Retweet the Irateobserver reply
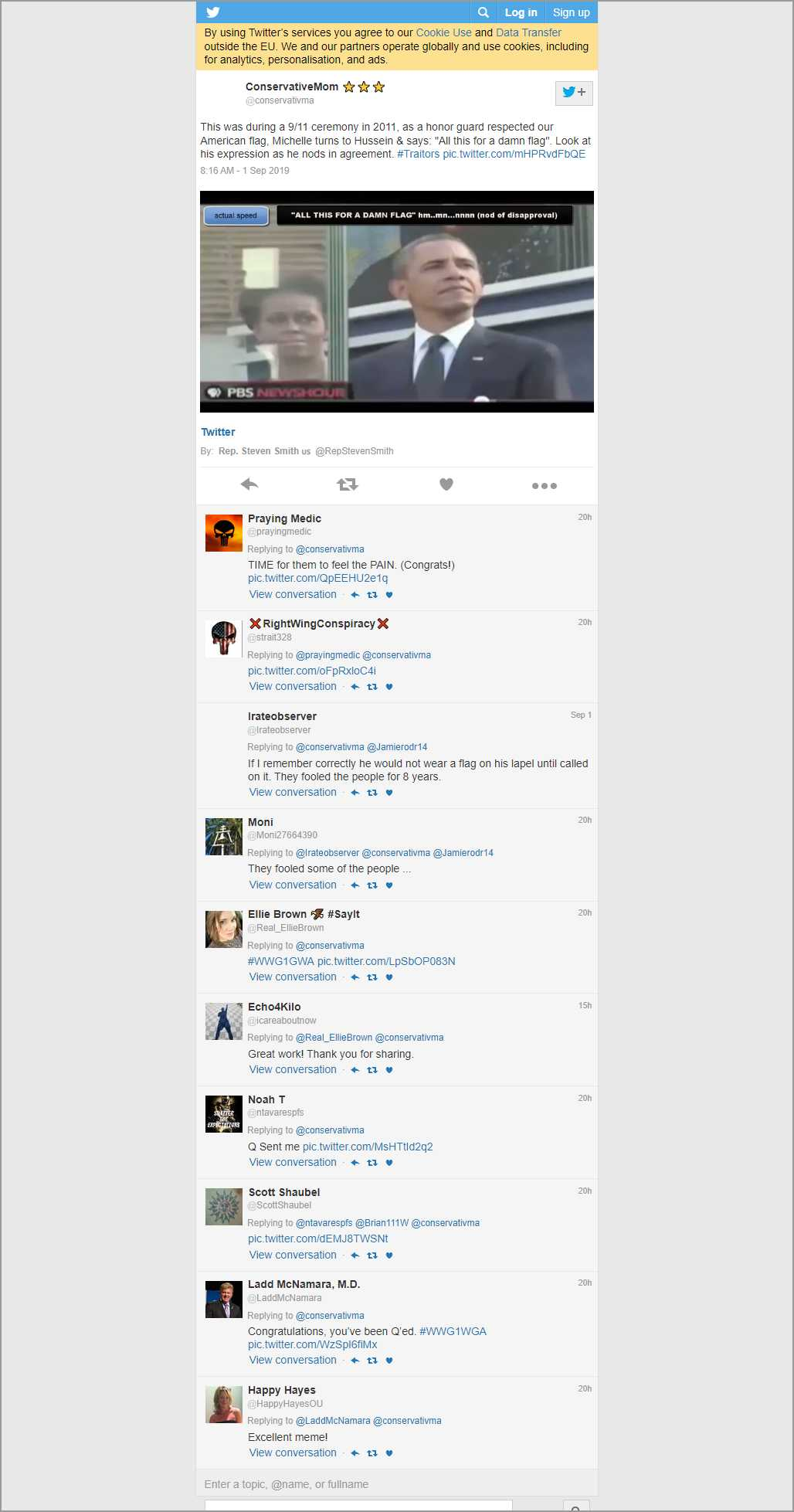This screenshot has width=794, height=1512. pyautogui.click(x=372, y=793)
